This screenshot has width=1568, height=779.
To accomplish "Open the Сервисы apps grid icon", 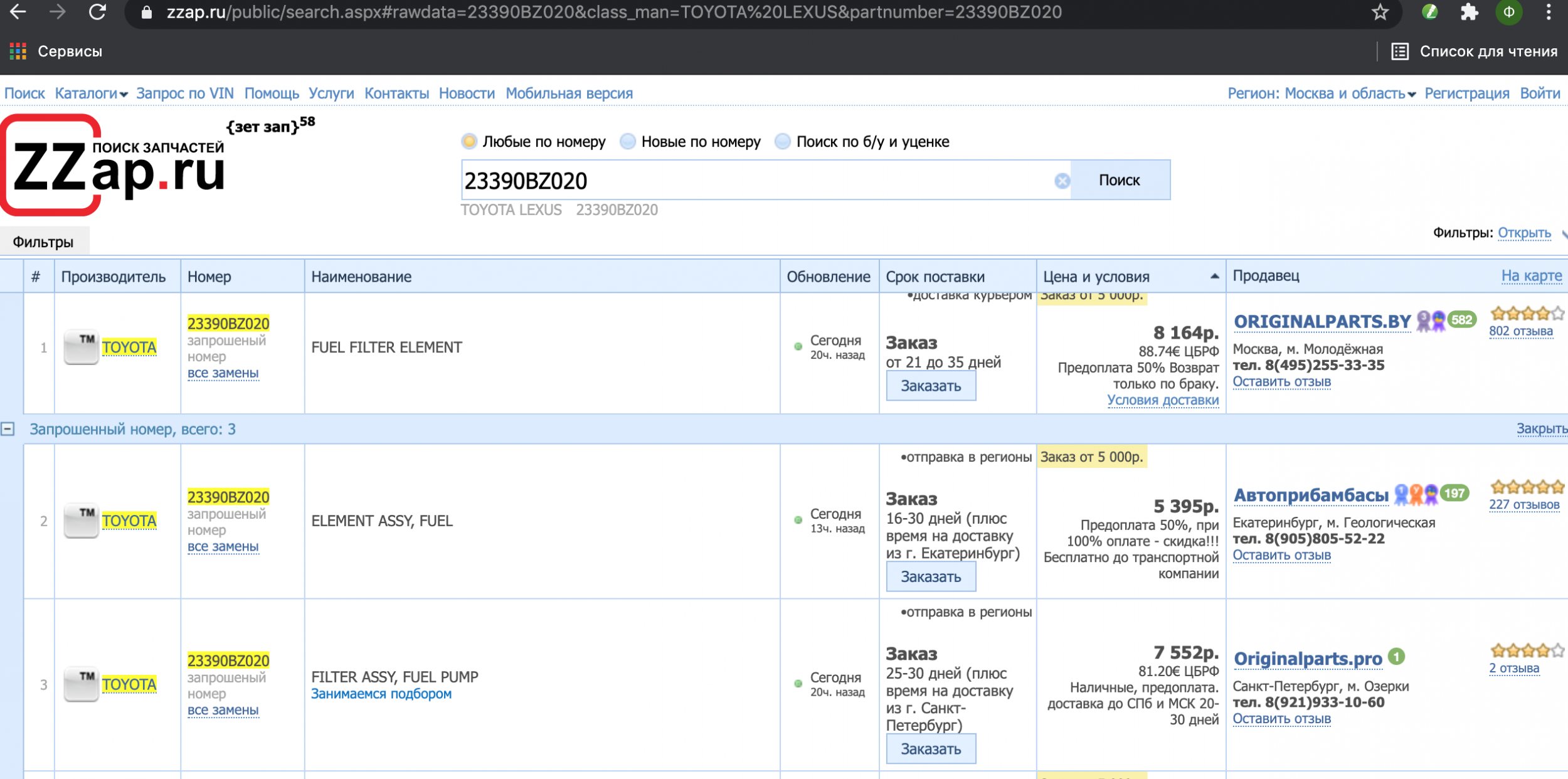I will [x=18, y=51].
